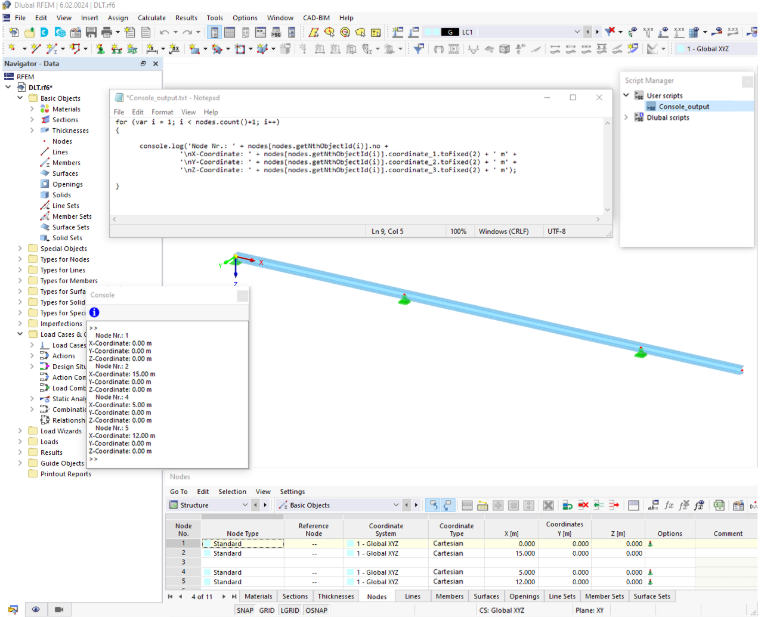Screen dimensions: 760x617
Task: Toggle the eye views icon at bottom left
Action: 36,609
